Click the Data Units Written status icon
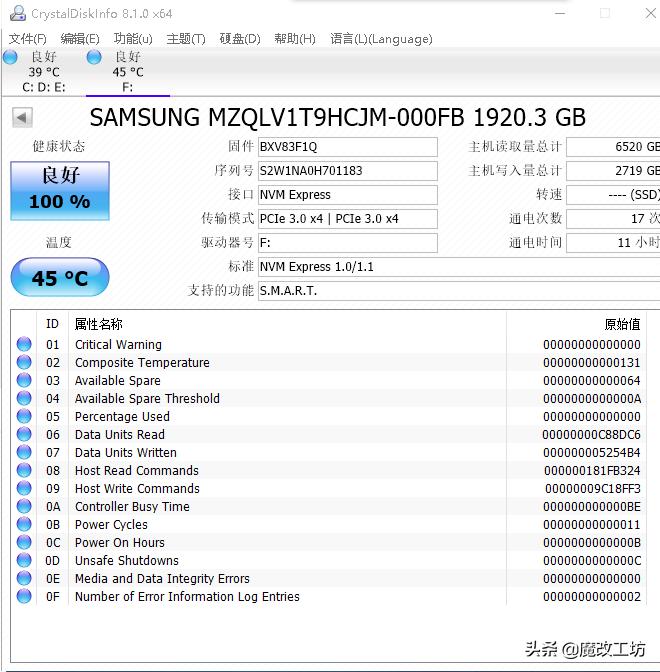 (x=24, y=452)
